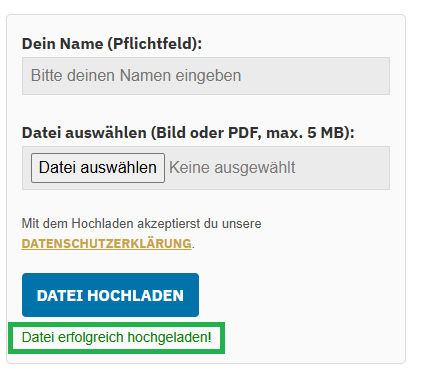Open the file picker via 'Datei auswählen' button
The height and width of the screenshot is (370, 428).
[98, 168]
